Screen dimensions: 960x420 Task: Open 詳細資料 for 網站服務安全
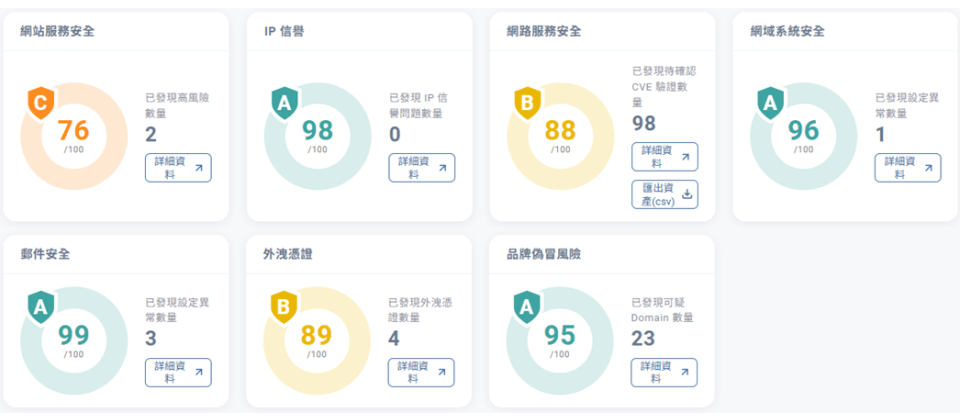point(177,167)
